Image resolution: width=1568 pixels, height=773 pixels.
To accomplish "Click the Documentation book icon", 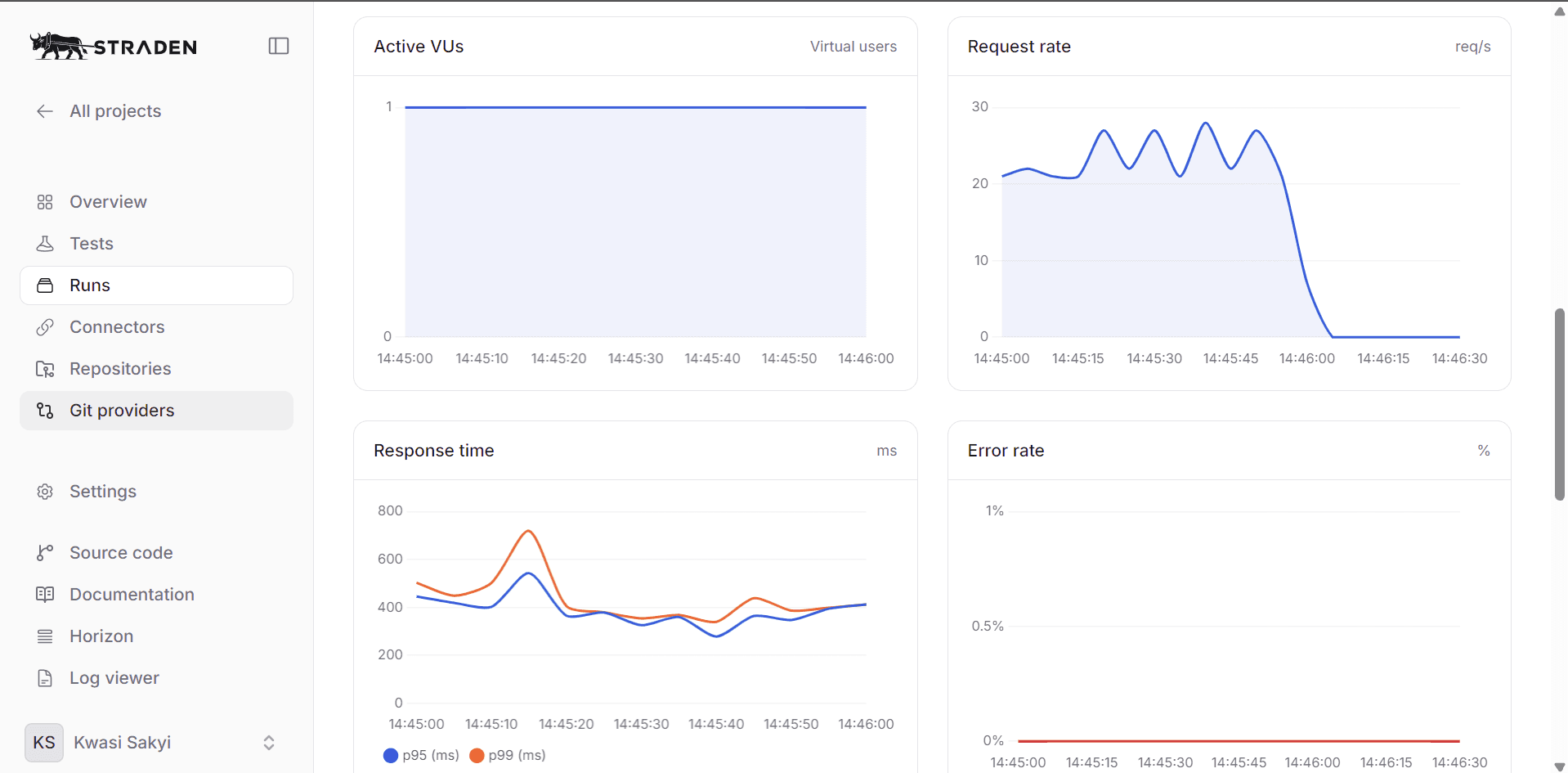I will pos(45,595).
